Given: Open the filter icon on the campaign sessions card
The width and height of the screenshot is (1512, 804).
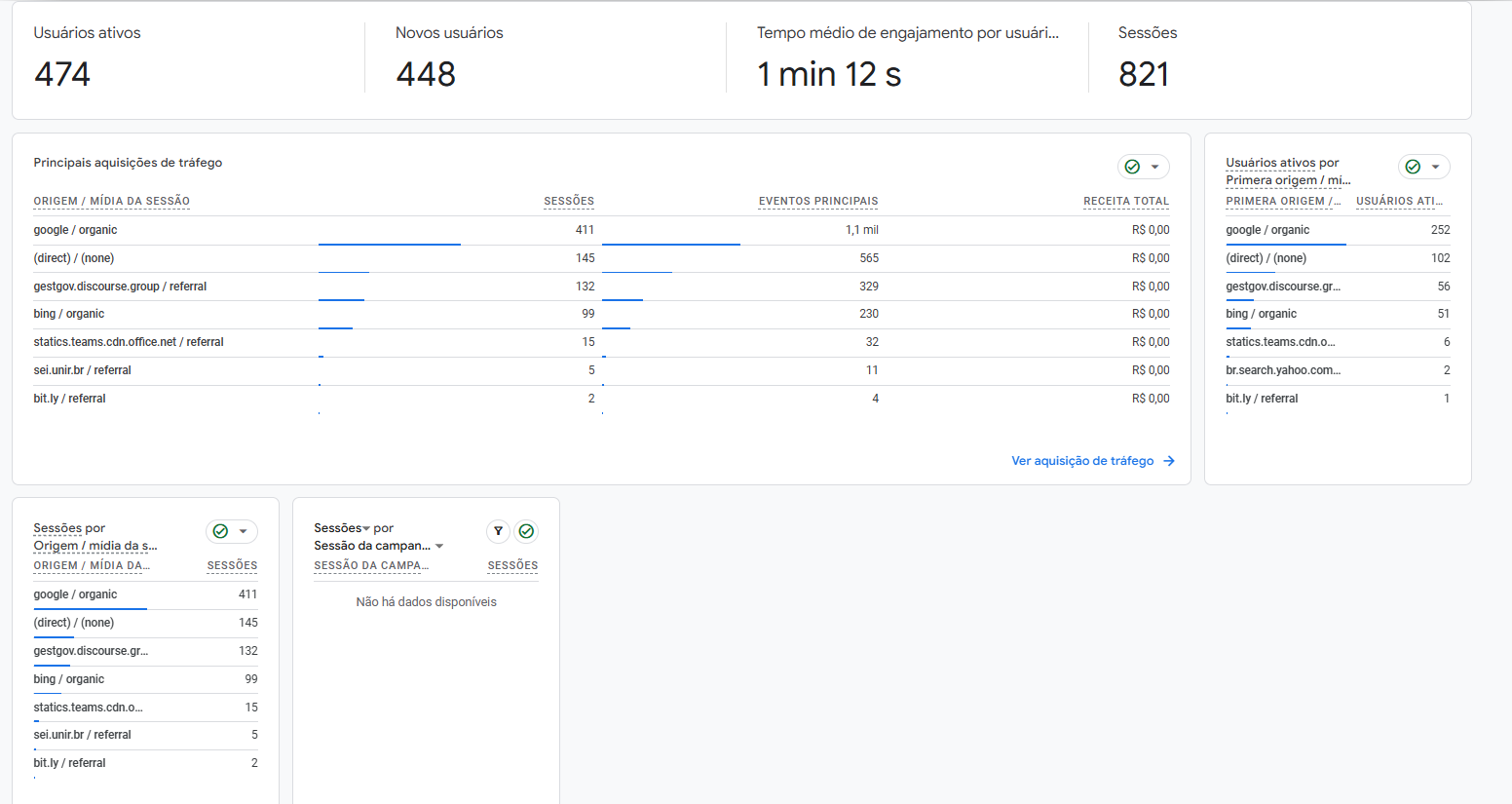Looking at the screenshot, I should [498, 532].
